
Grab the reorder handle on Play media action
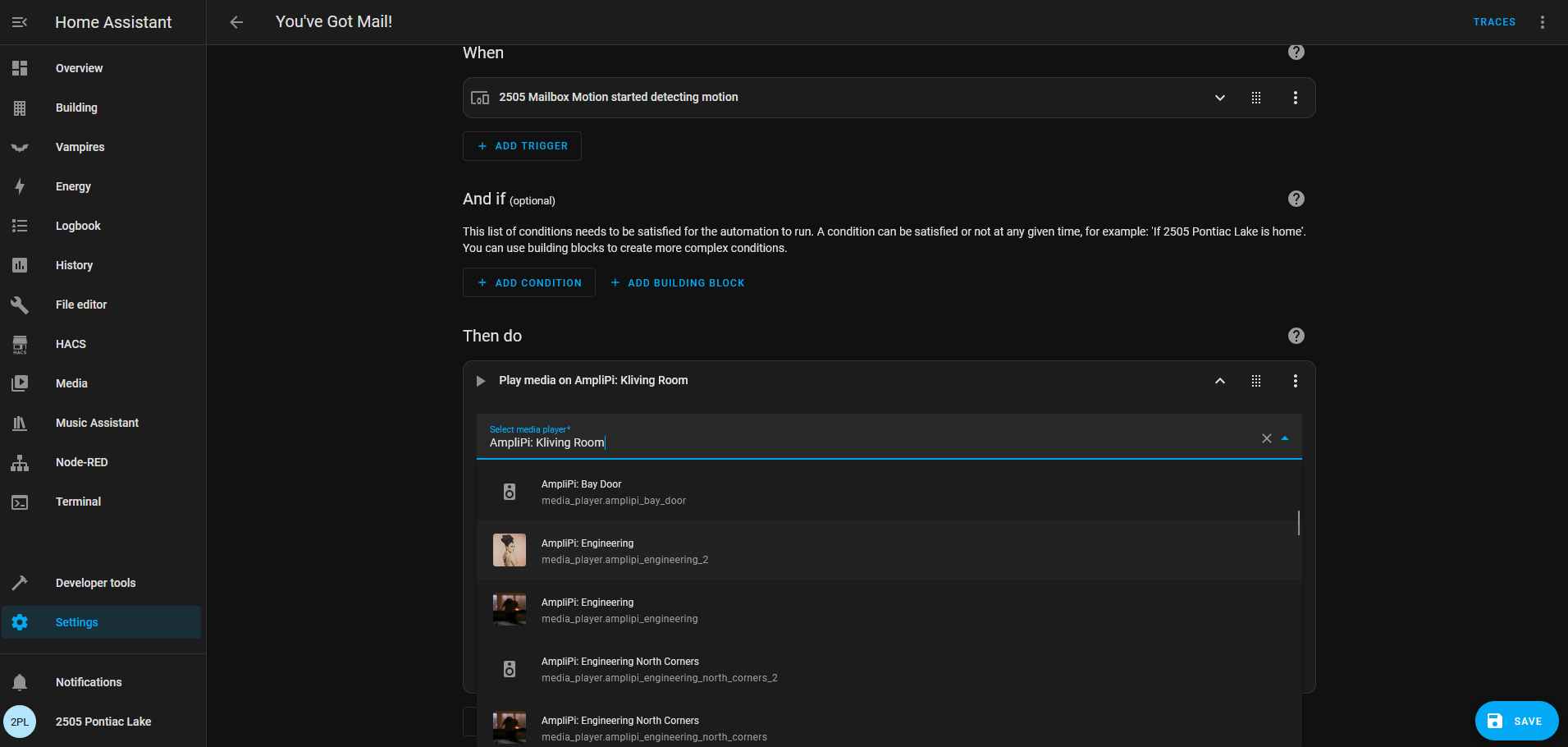click(x=1256, y=381)
